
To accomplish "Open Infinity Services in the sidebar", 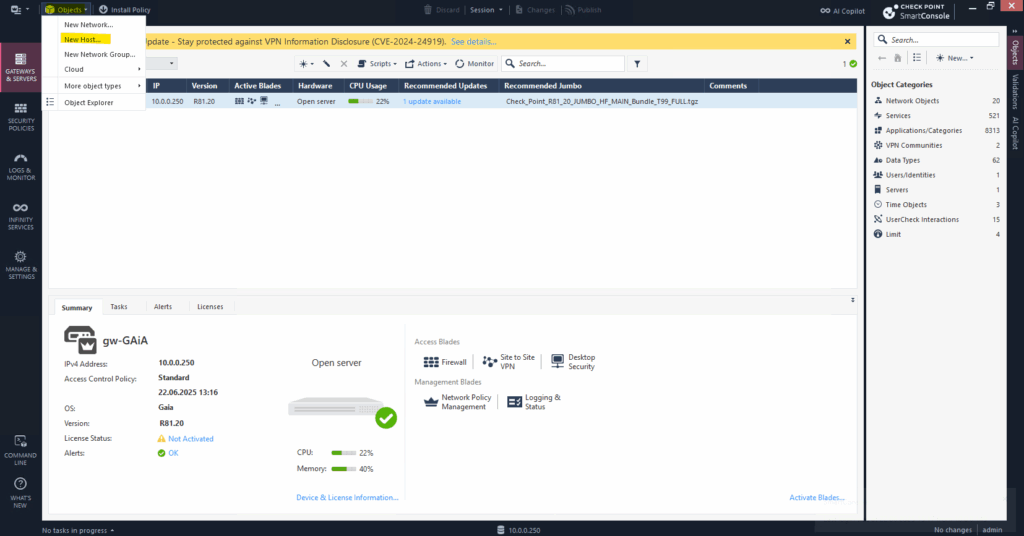I will tap(21, 217).
